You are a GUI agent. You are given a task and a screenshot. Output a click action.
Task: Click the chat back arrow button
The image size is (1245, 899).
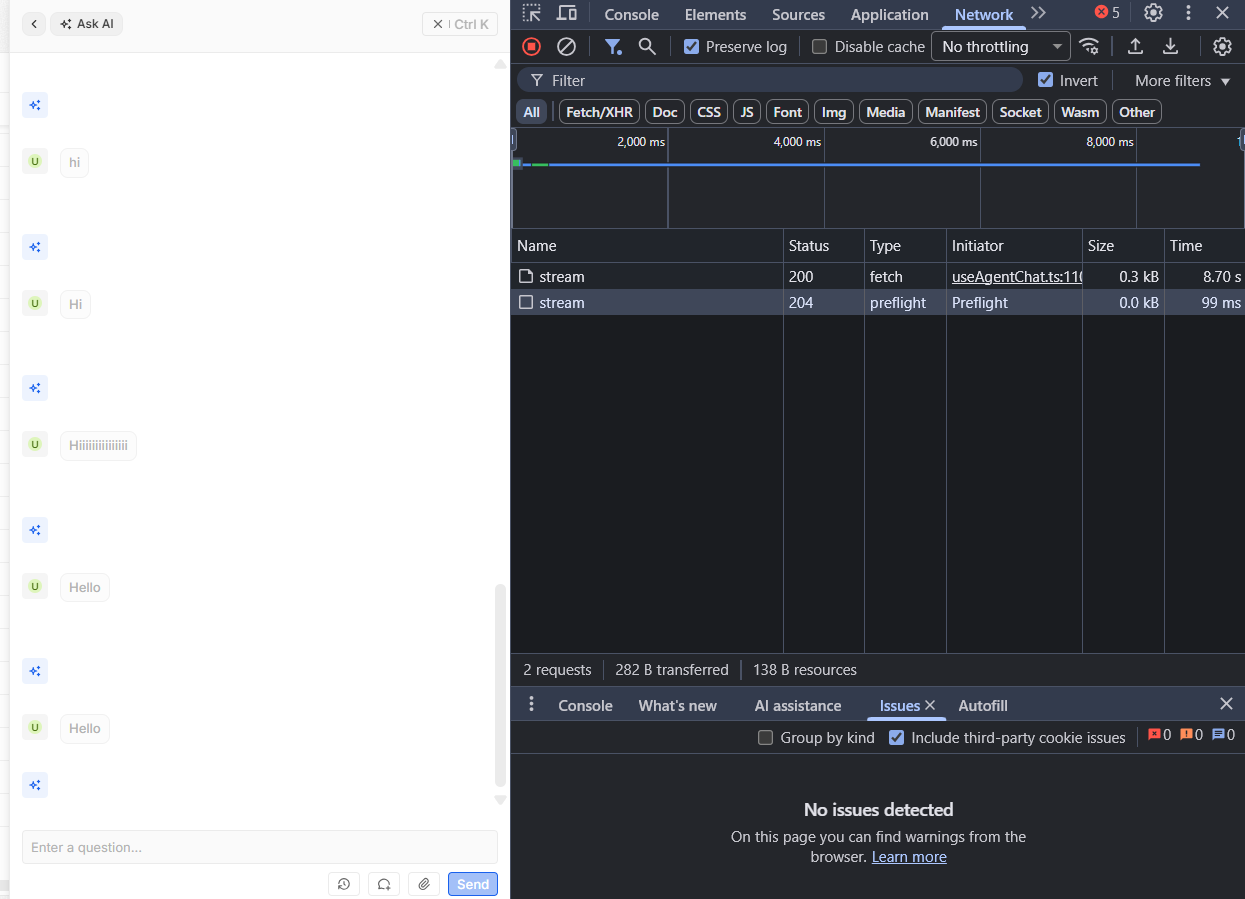point(35,24)
